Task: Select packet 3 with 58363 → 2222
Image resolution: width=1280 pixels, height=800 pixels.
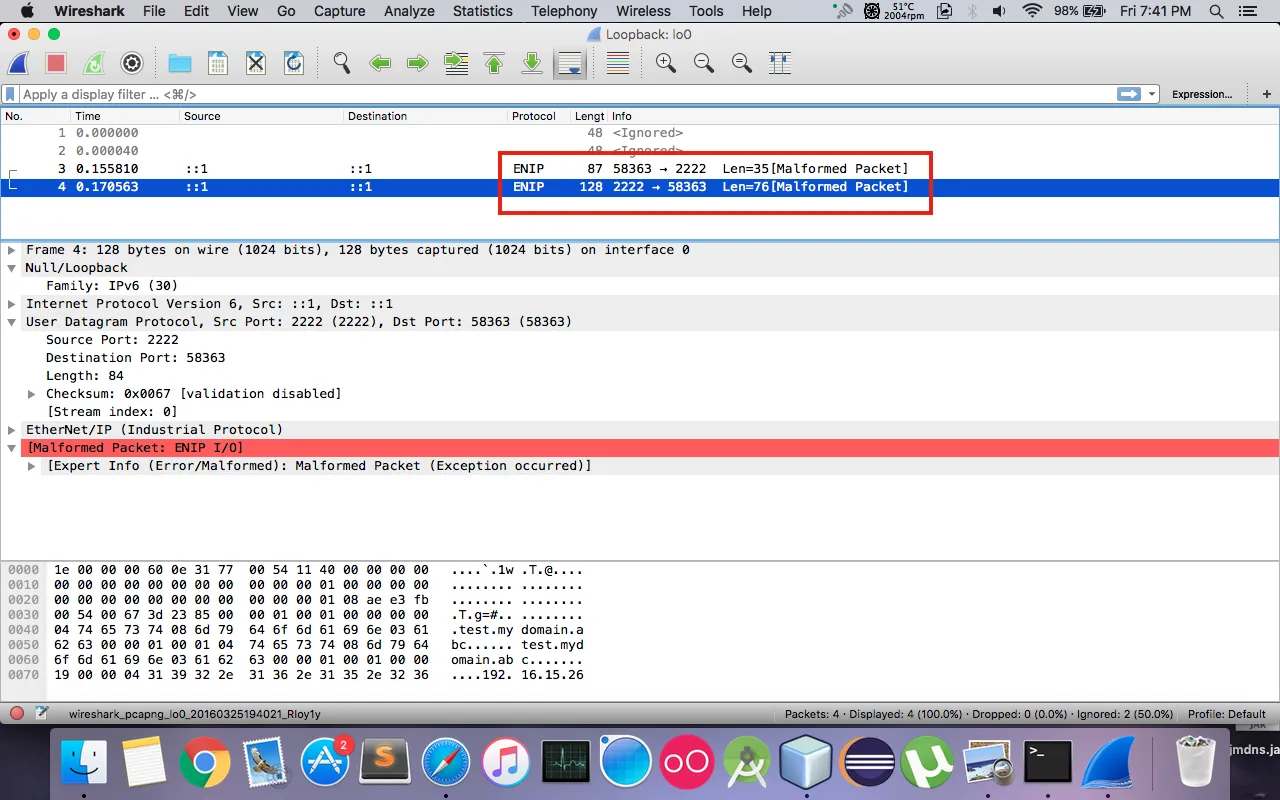Action: coord(640,169)
